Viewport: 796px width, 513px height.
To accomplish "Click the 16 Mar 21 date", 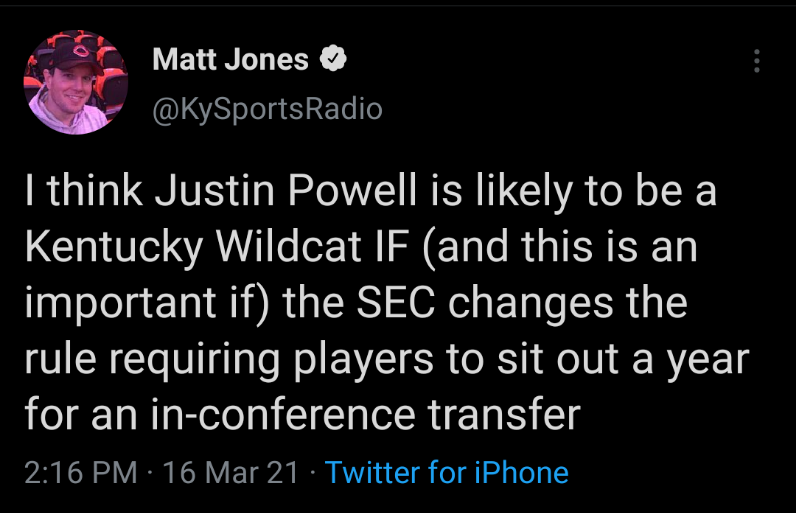I will click(x=231, y=472).
